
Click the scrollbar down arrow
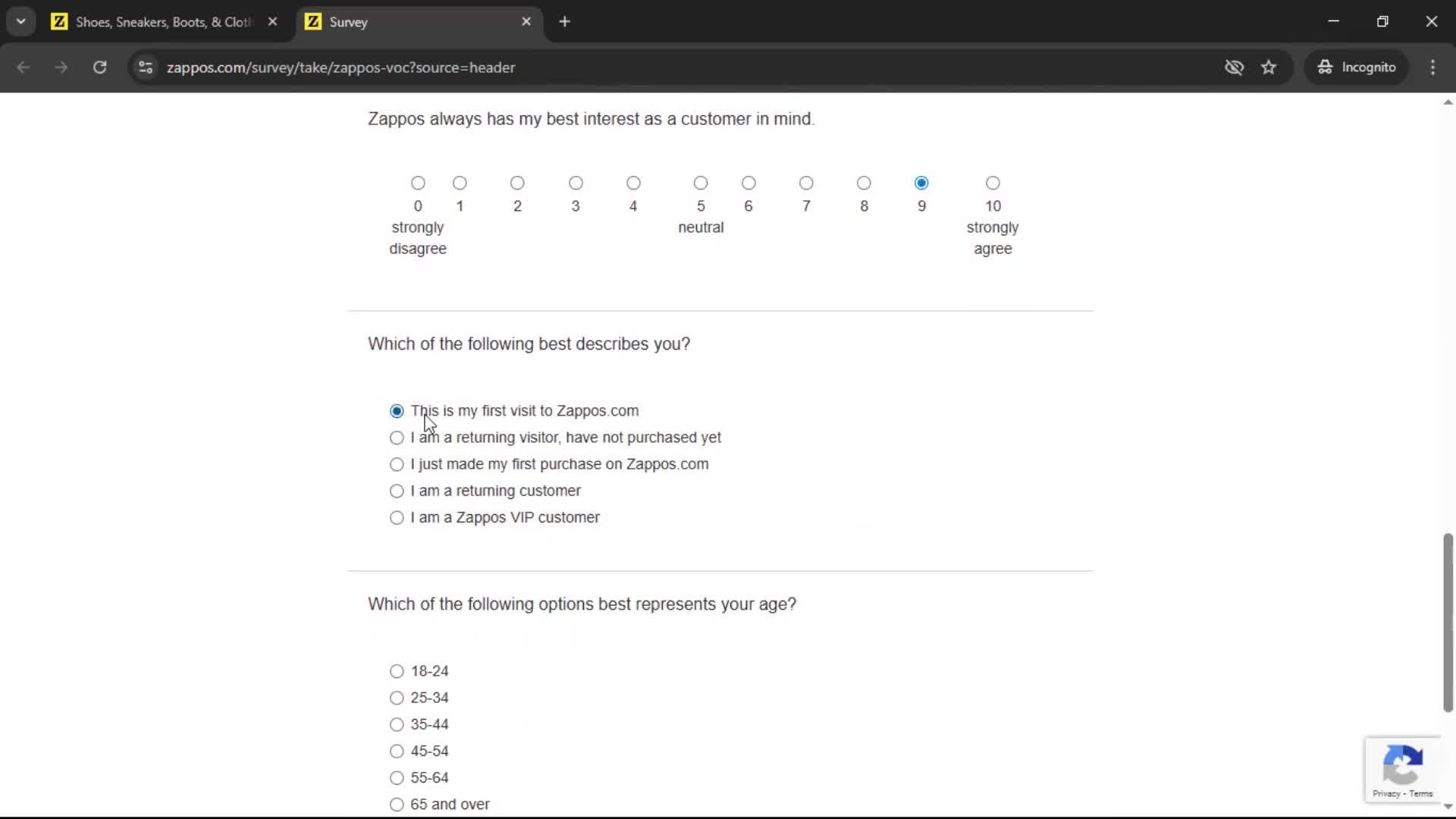[1448, 807]
